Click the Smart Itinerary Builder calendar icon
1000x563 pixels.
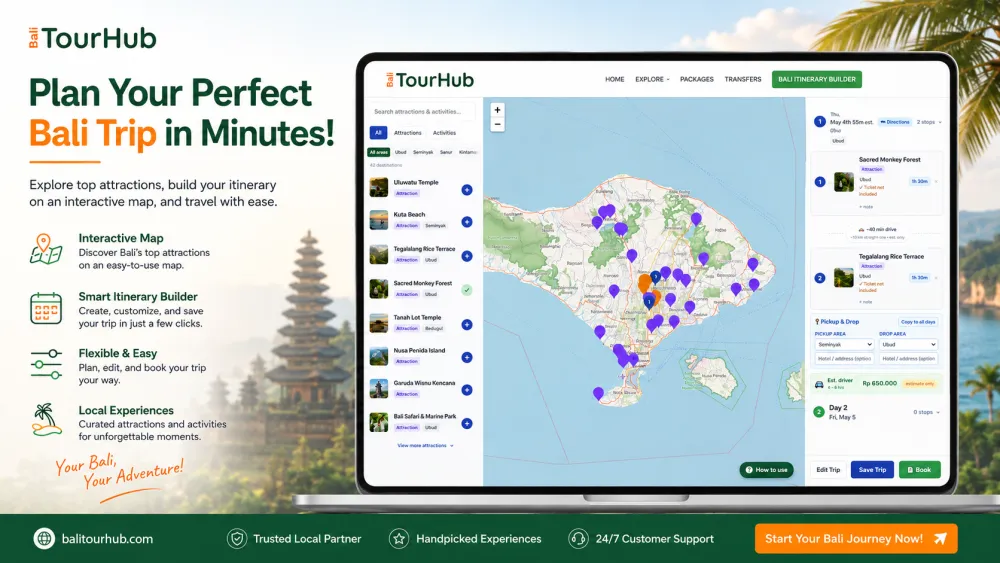coord(46,309)
